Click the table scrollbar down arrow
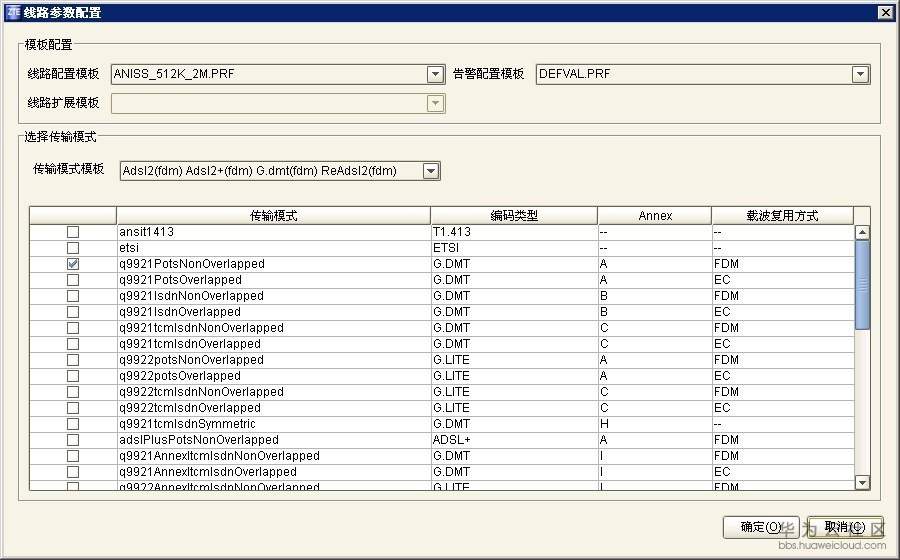 pyautogui.click(x=862, y=483)
